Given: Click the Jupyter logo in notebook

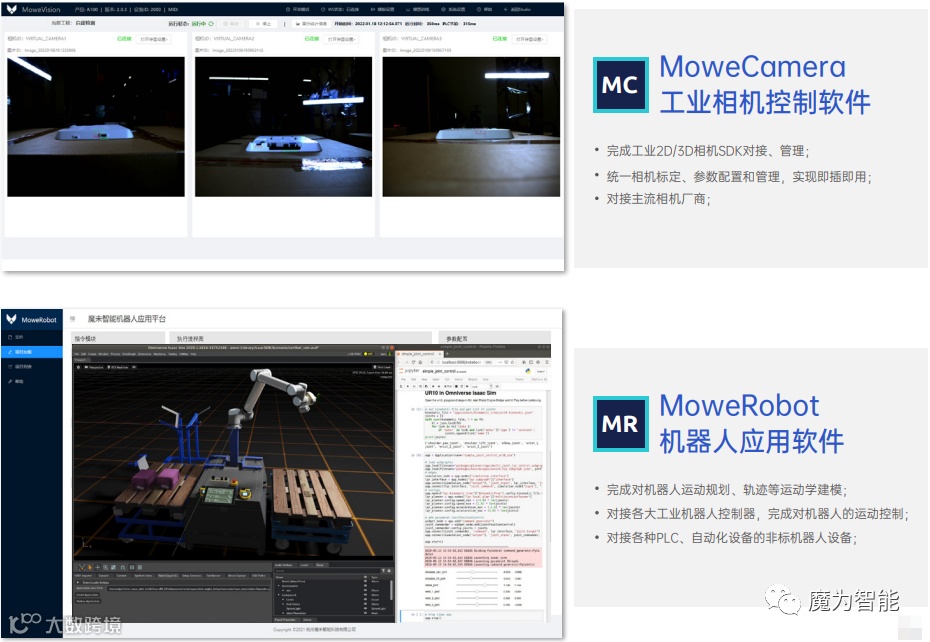Looking at the screenshot, I should pyautogui.click(x=409, y=371).
